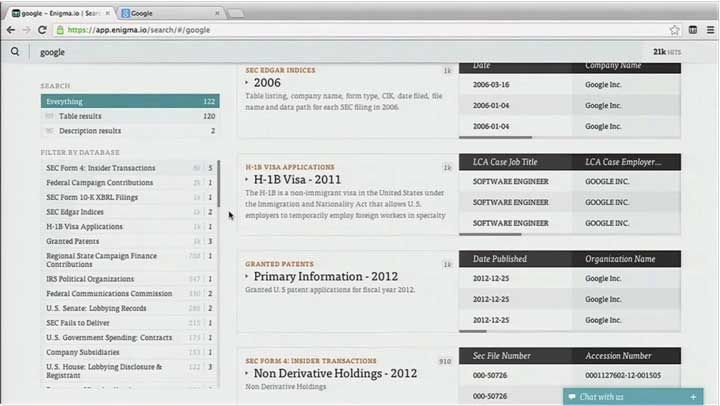The image size is (720, 406).
Task: Click horizontal scrollbar under Granted Patents table
Action: click(472, 331)
